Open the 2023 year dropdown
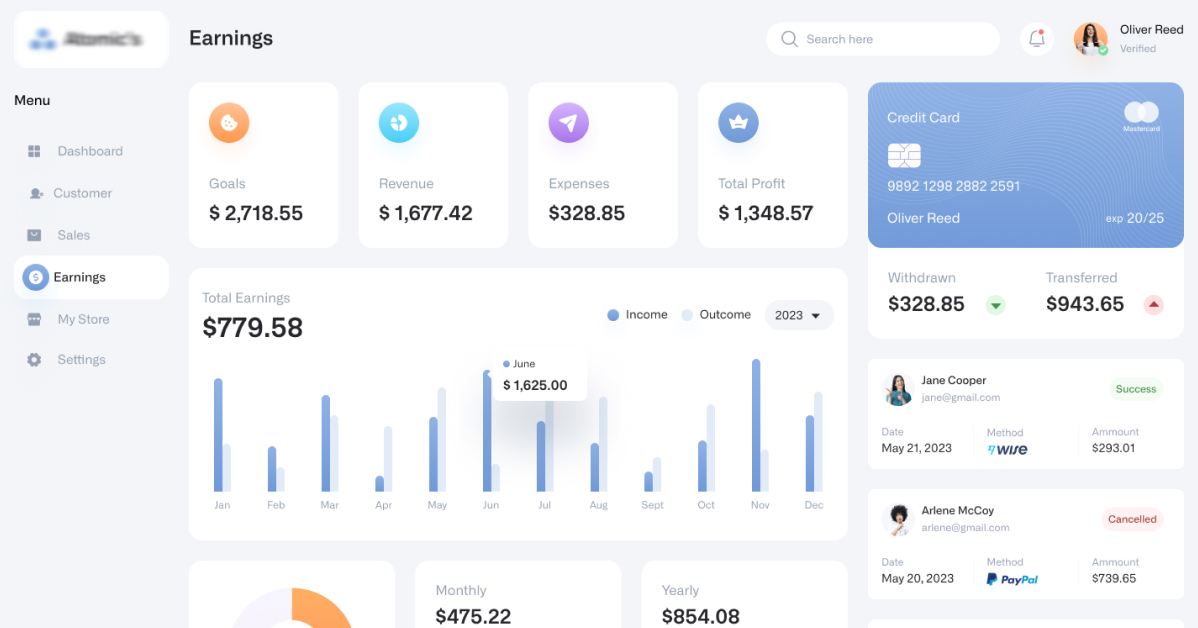Screen dimensions: 1198x628 pos(799,315)
